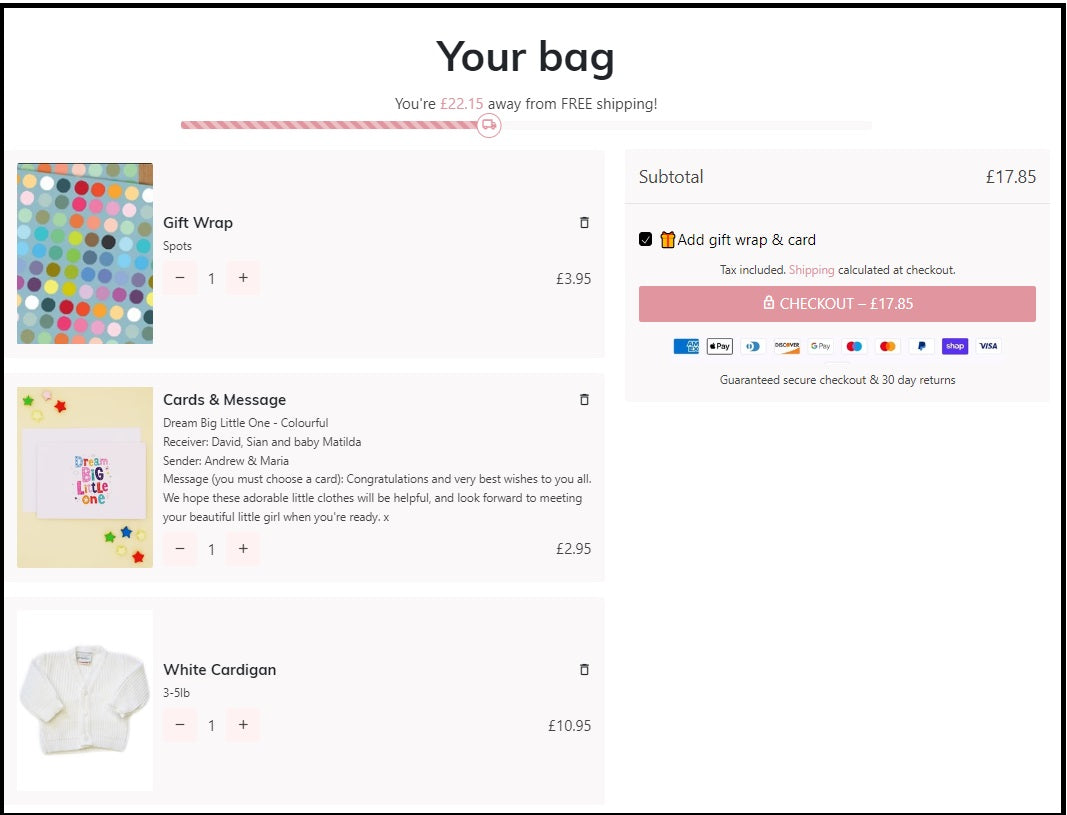Image resolution: width=1067 pixels, height=815 pixels.
Task: Uncheck the Add gift wrap & card checkbox
Action: coord(646,240)
